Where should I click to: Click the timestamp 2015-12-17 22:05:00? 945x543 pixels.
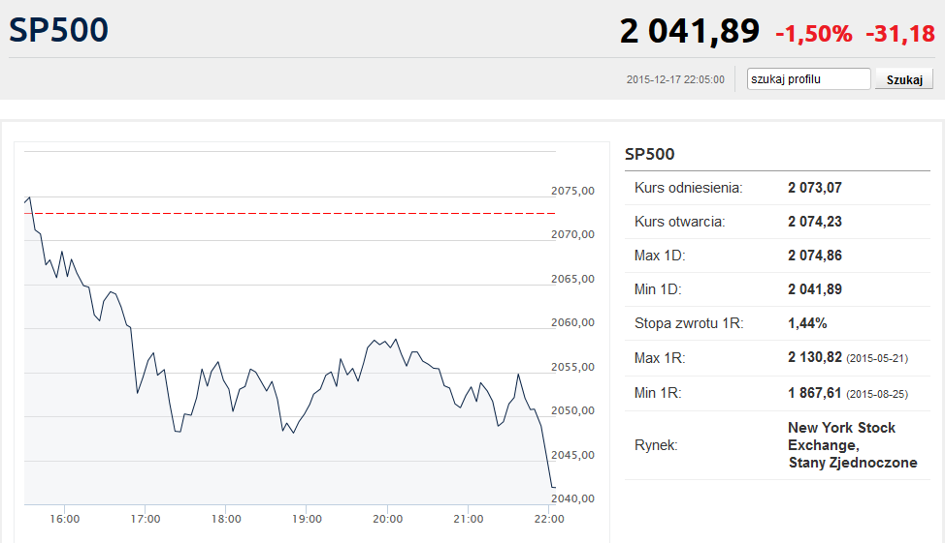[676, 80]
